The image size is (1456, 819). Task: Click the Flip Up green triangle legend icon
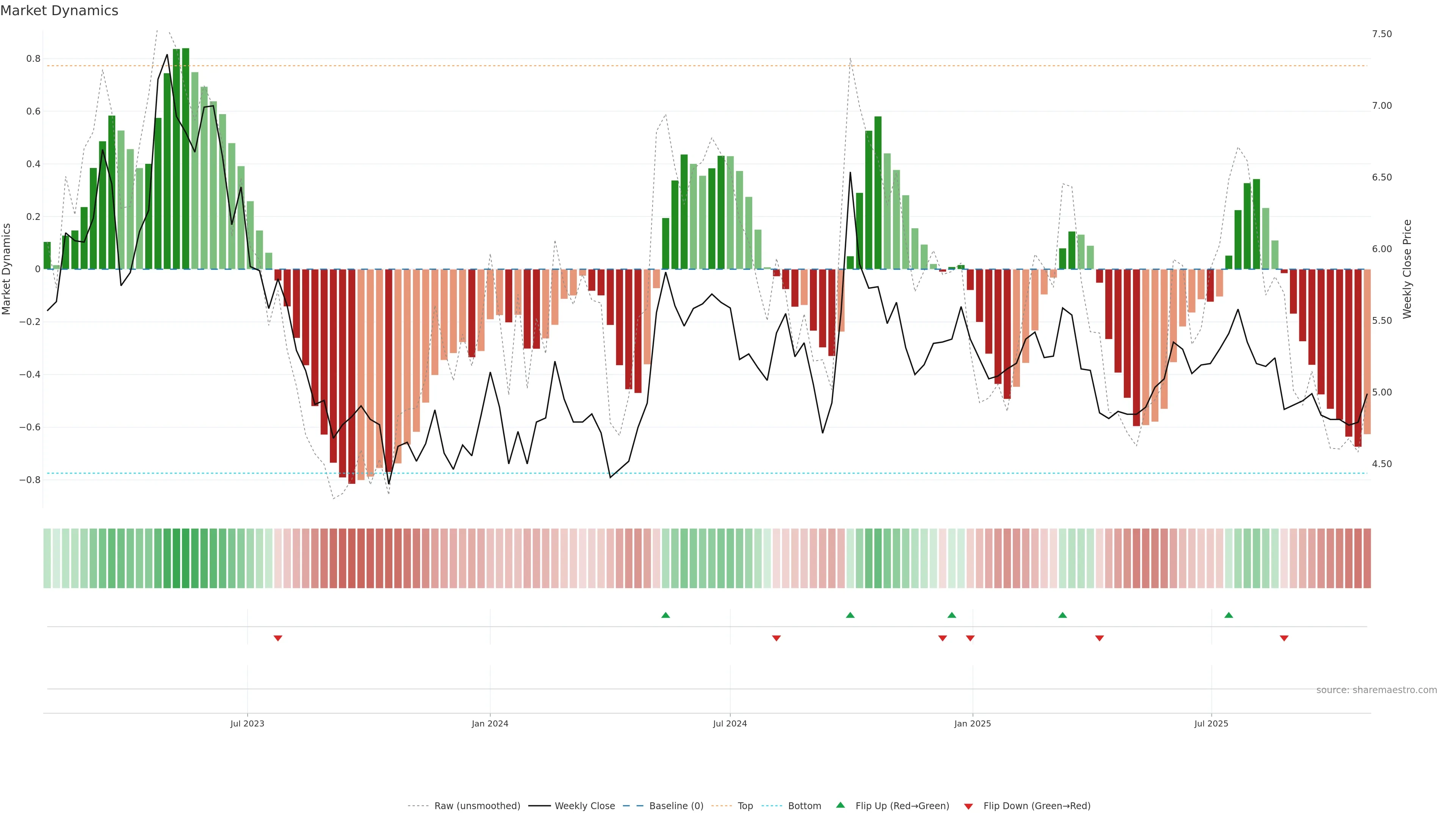click(841, 805)
